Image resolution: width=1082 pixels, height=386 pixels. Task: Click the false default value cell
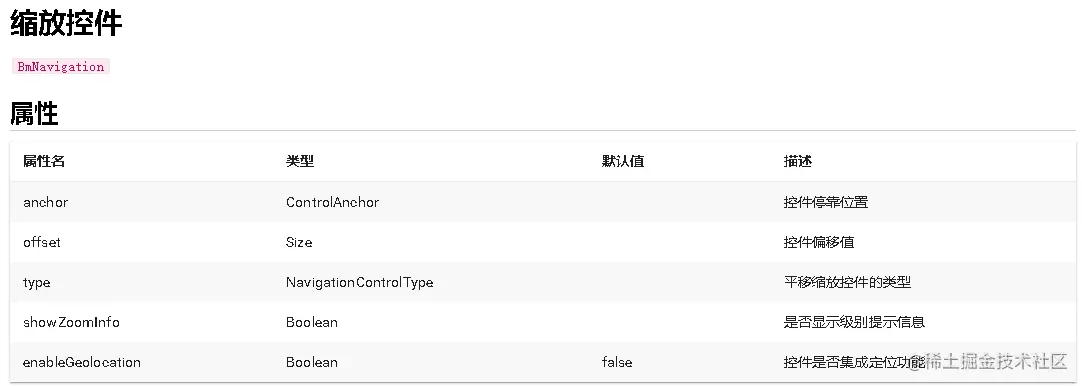pyautogui.click(x=617, y=363)
